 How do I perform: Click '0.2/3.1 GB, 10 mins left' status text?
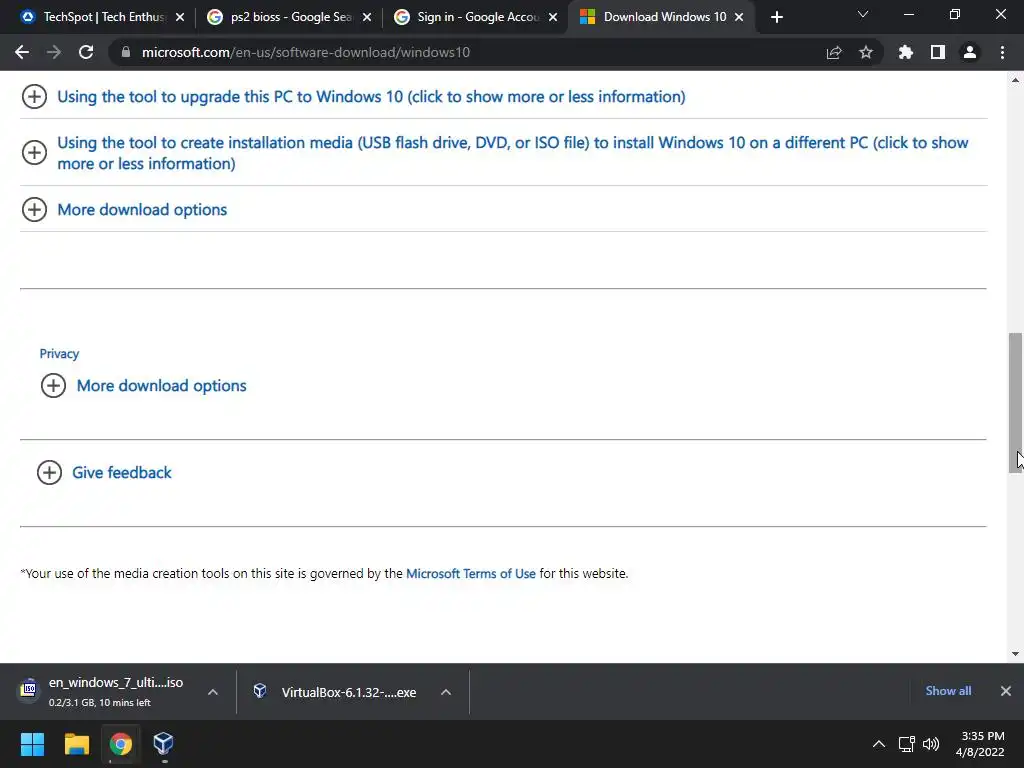[x=99, y=703]
